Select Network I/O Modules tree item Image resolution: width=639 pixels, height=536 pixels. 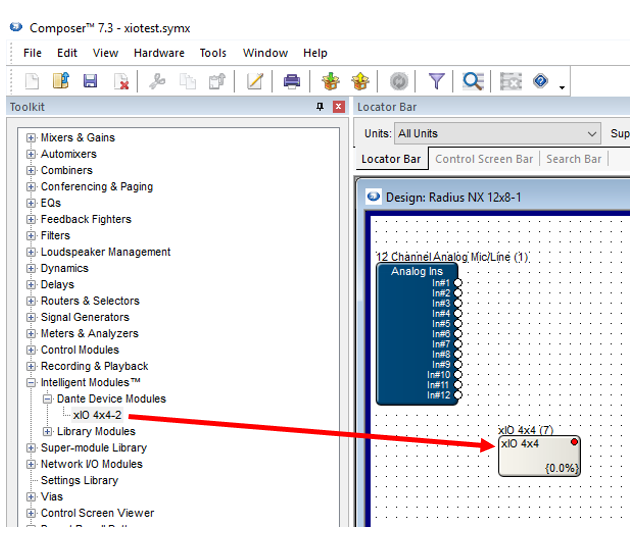[x=92, y=464]
